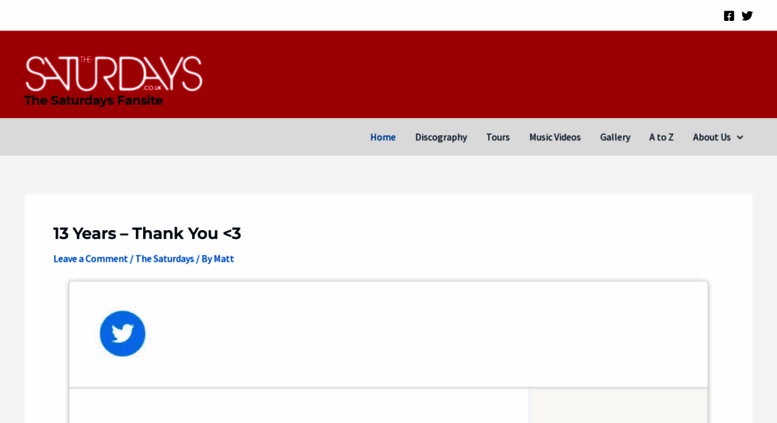777x423 pixels.
Task: Click The Saturdays logo image
Action: [114, 73]
